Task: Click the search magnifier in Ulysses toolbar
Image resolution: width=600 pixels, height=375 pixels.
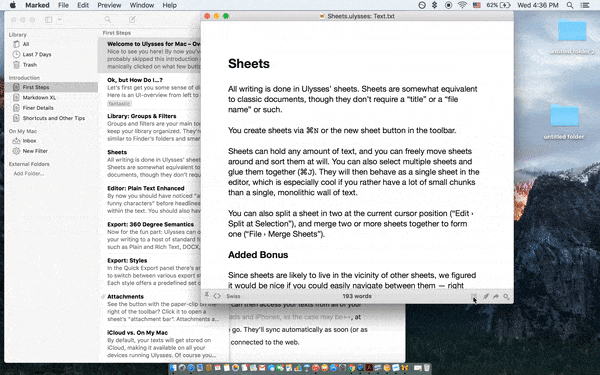Action: [108, 20]
